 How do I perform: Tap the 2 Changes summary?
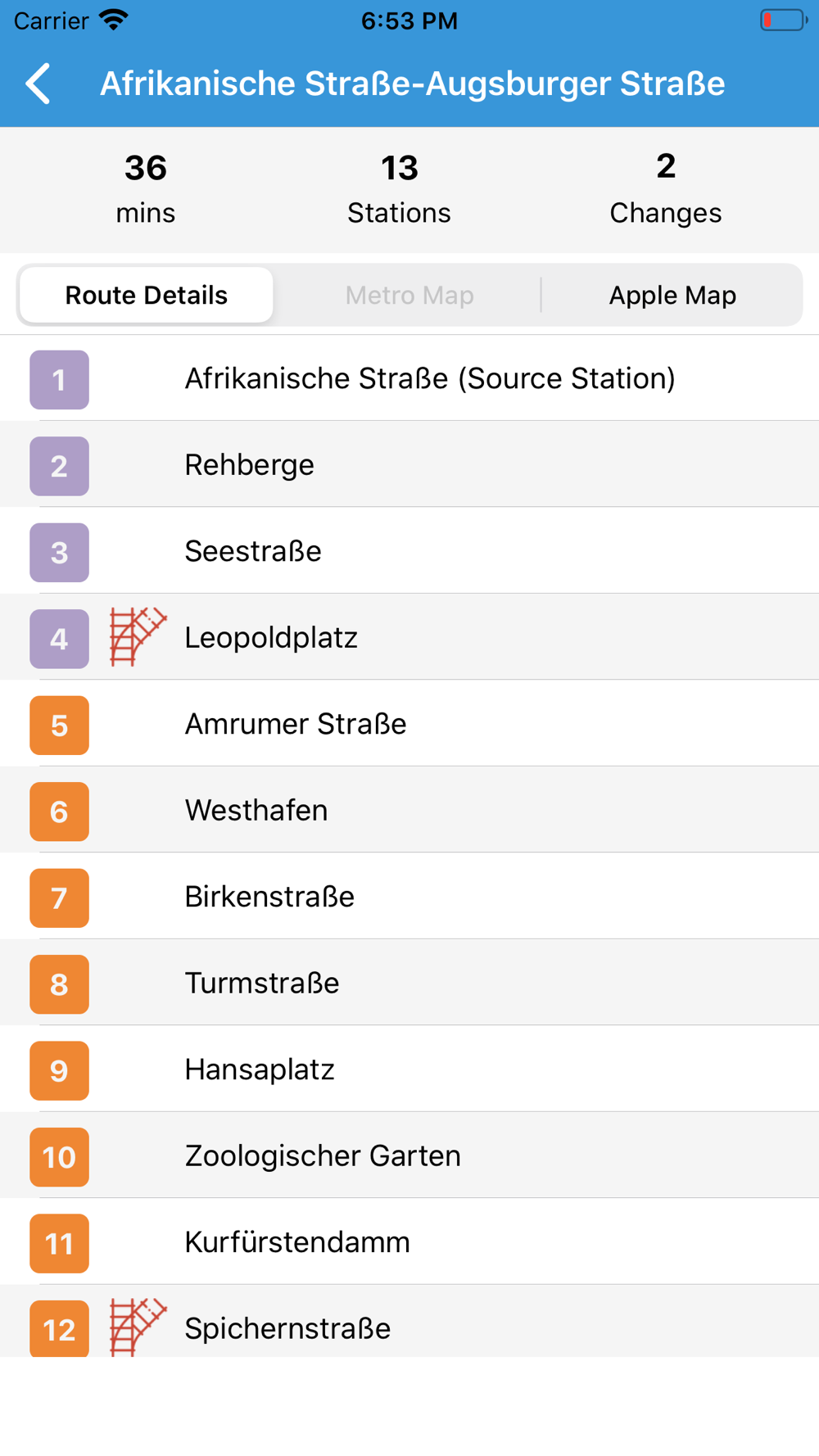click(x=665, y=189)
